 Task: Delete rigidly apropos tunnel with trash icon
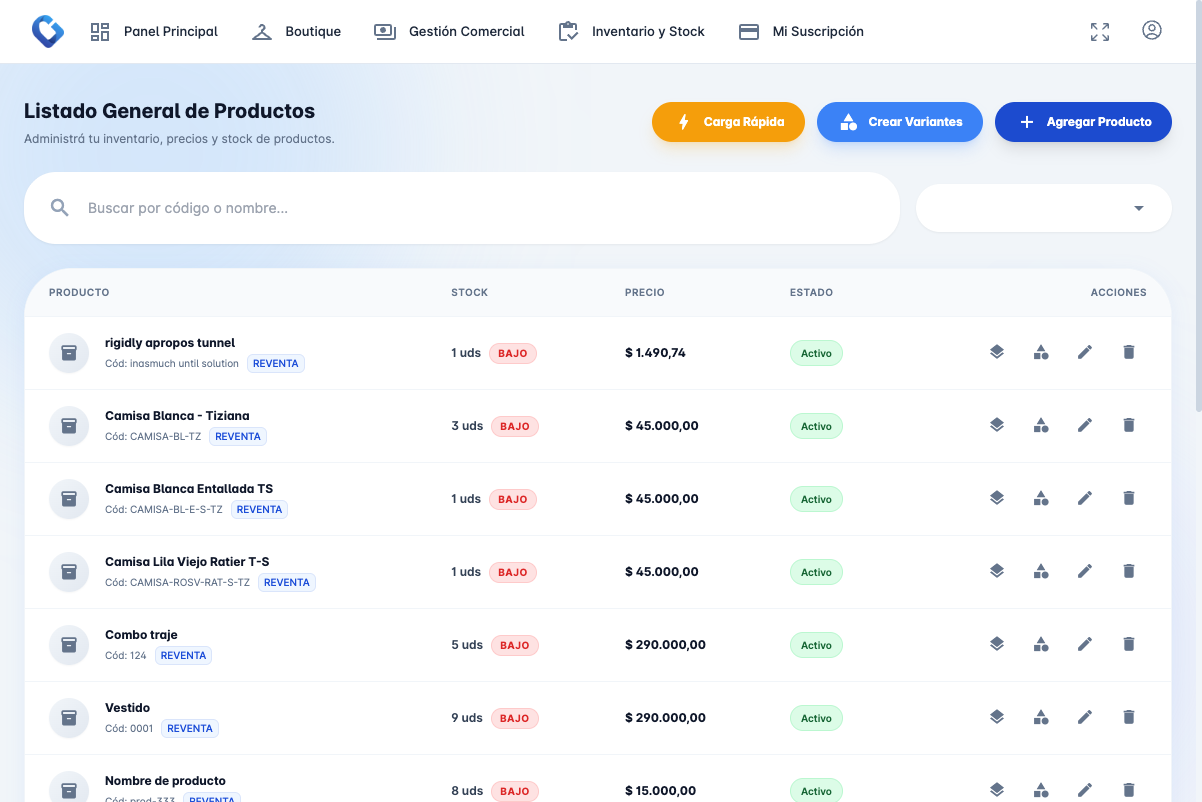tap(1129, 352)
